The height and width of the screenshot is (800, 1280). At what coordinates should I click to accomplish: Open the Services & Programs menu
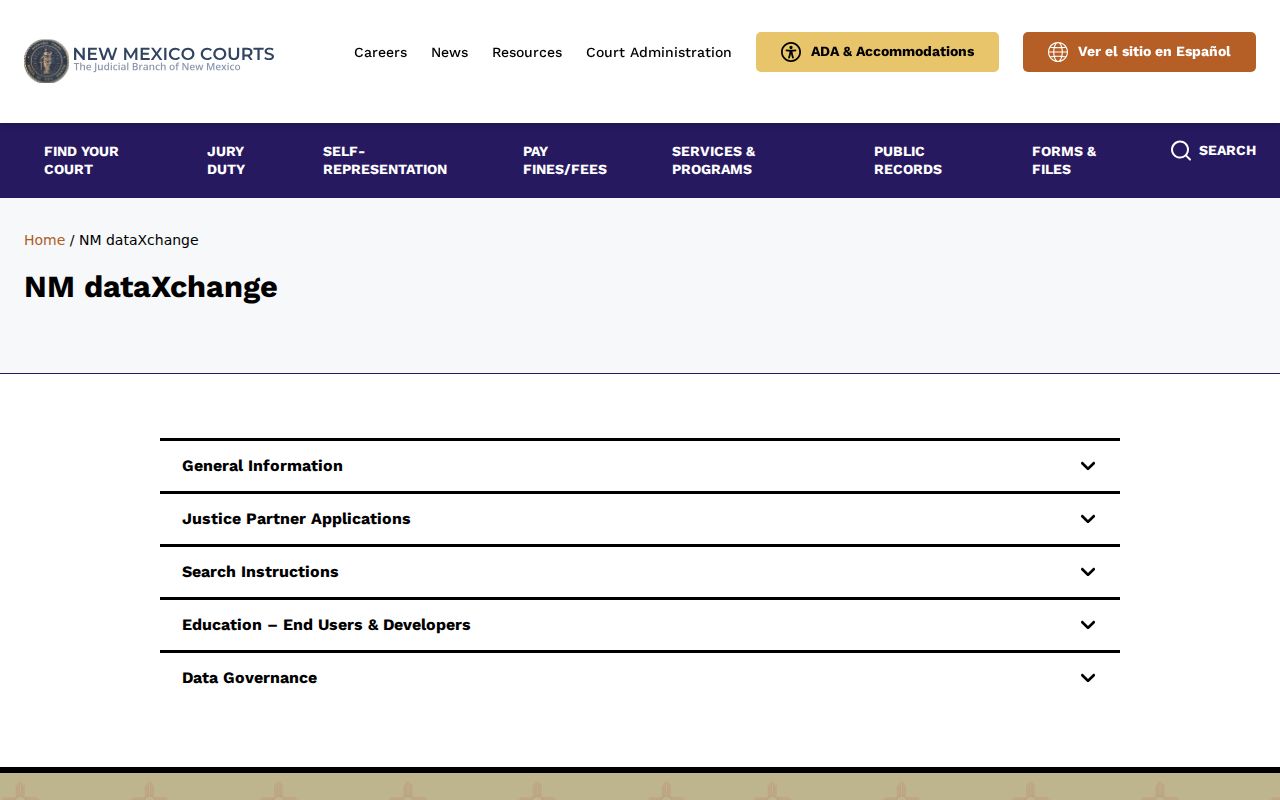tap(714, 160)
